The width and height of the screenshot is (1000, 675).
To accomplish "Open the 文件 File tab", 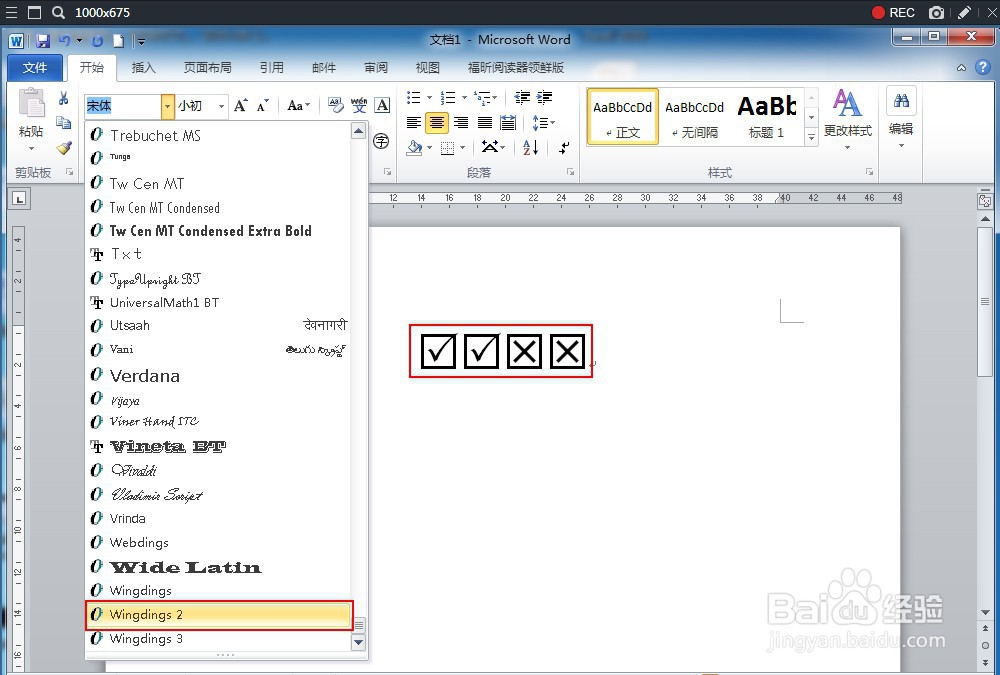I will point(35,68).
